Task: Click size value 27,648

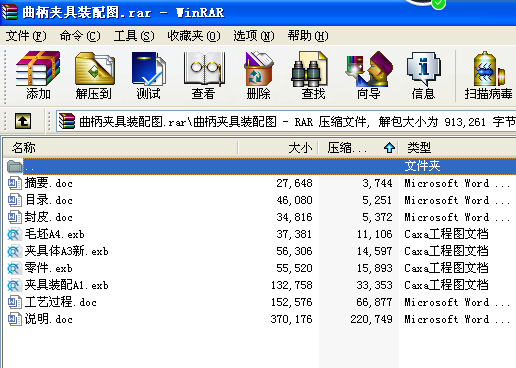Action: pos(294,183)
